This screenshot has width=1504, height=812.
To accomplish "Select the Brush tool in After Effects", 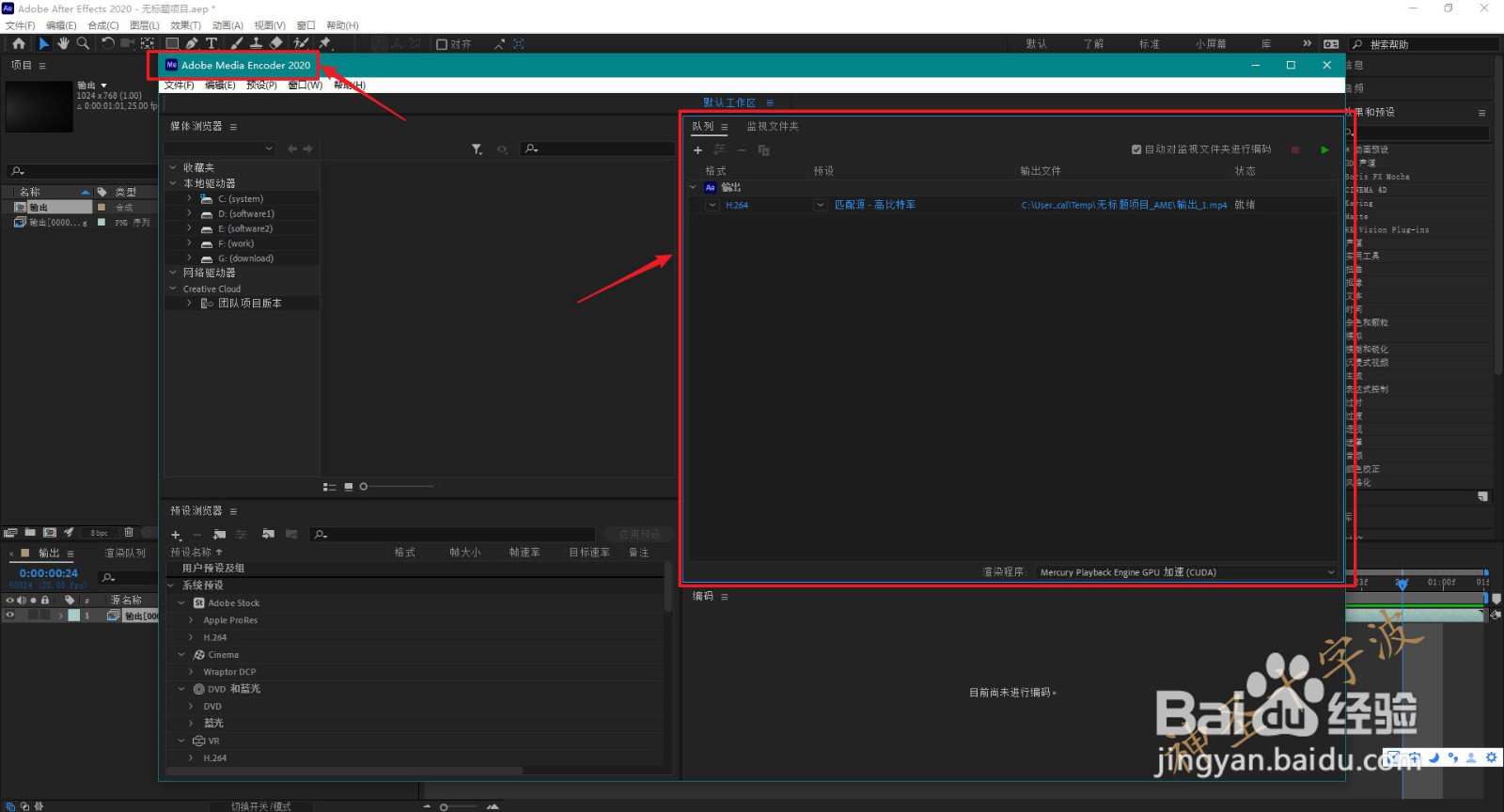I will click(236, 43).
